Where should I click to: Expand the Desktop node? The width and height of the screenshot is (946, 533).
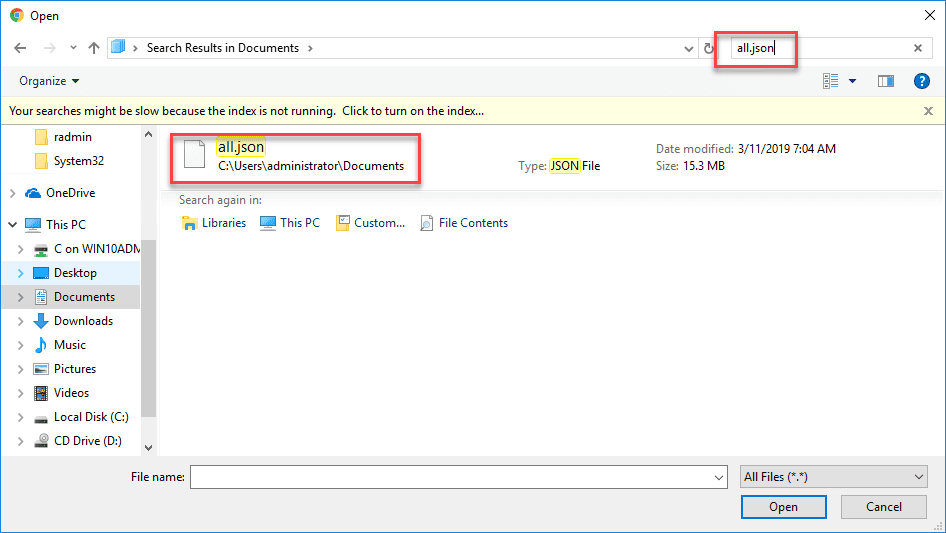click(21, 273)
